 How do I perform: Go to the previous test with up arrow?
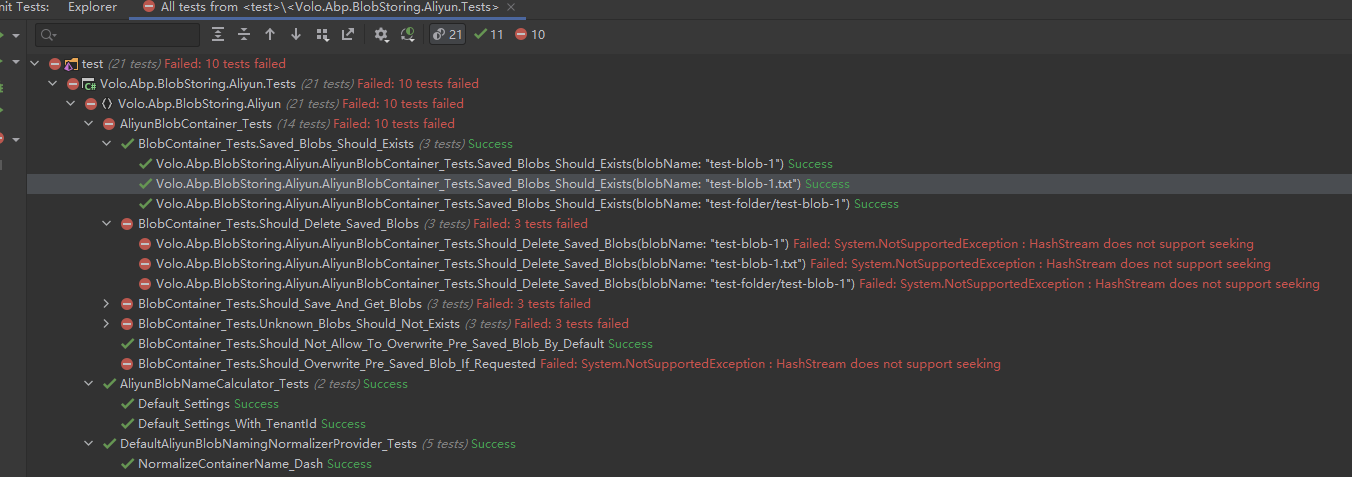270,35
